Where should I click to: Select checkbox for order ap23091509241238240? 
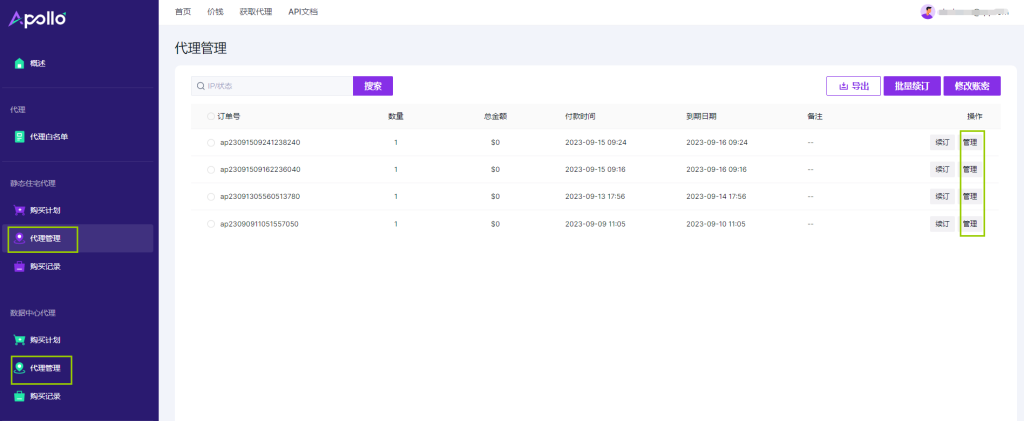click(211, 142)
